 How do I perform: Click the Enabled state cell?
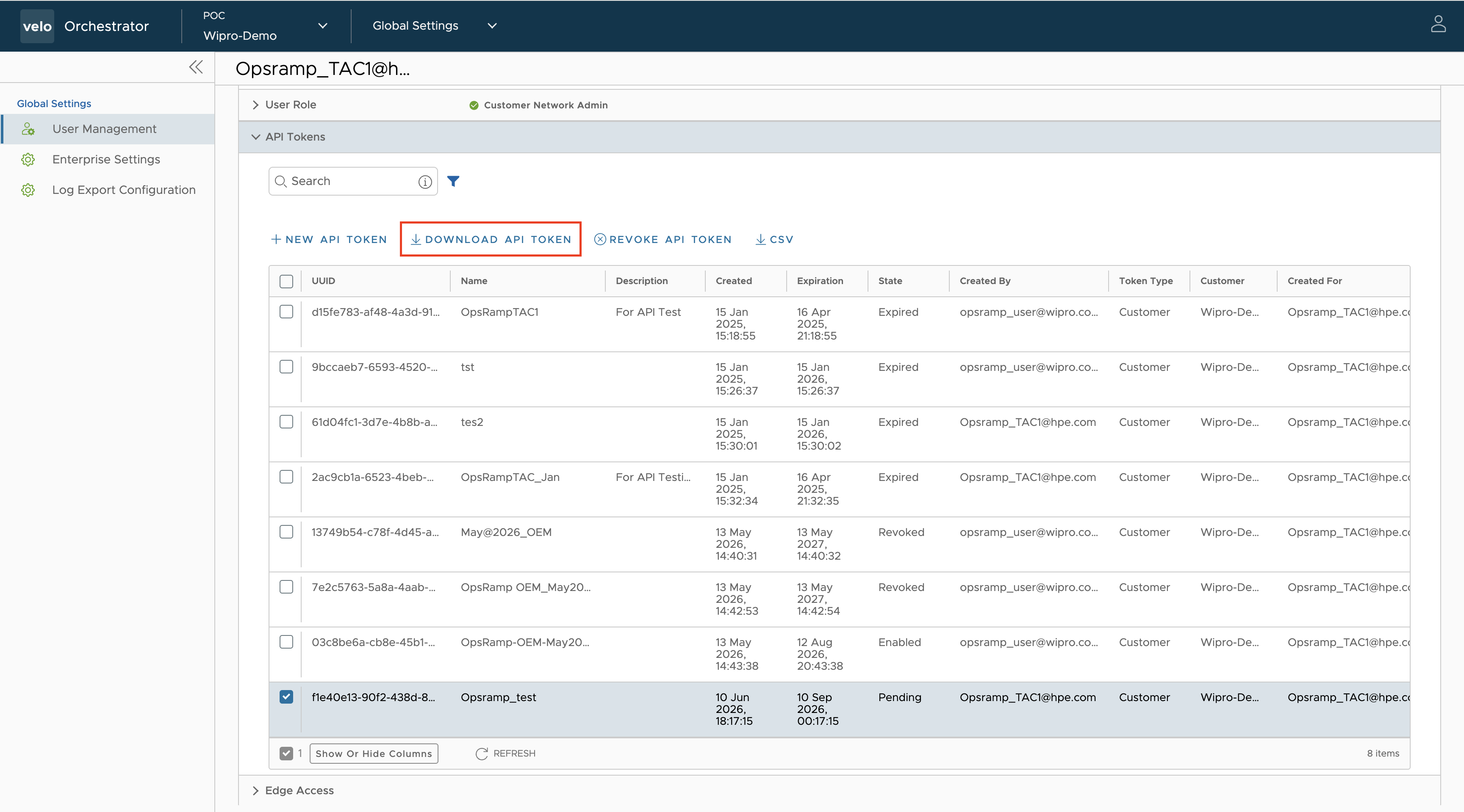click(x=900, y=642)
